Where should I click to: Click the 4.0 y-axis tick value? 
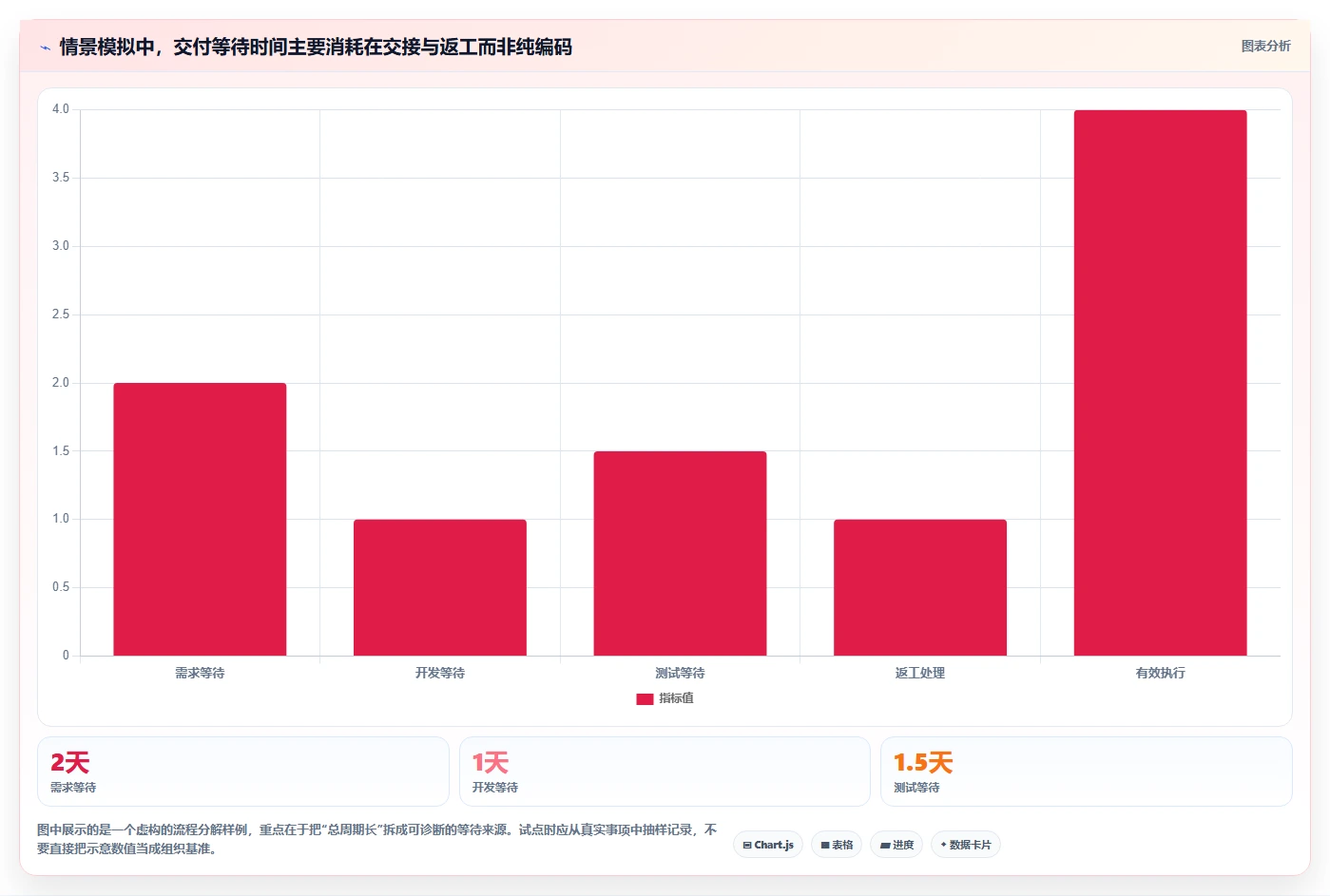[61, 109]
